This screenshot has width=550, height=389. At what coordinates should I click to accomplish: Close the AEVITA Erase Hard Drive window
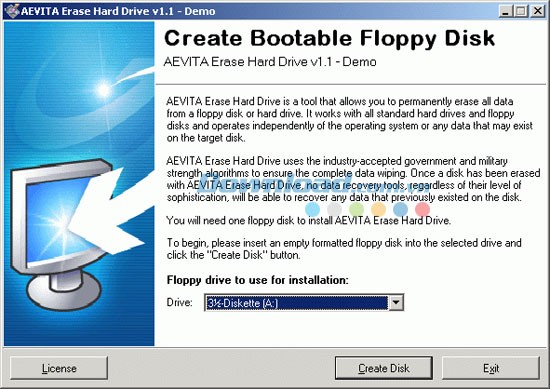point(538,11)
